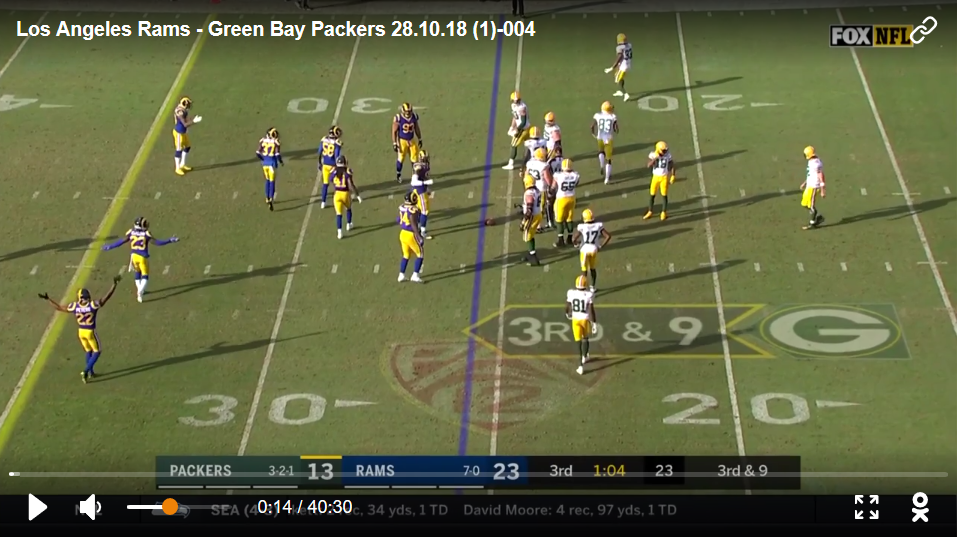
Task: Click the 0:14 / 40:30 time display
Action: click(305, 506)
